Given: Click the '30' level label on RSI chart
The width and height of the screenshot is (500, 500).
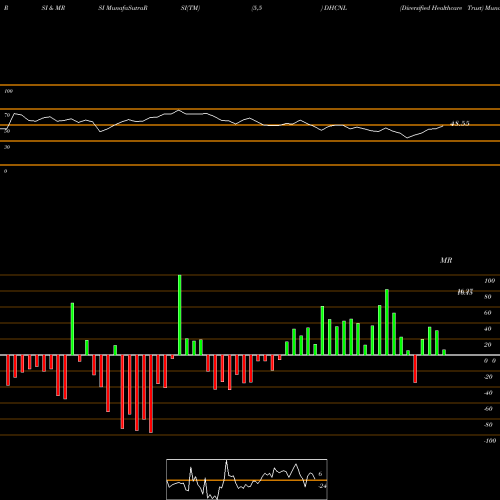Looking at the screenshot, I should click(x=7, y=147).
